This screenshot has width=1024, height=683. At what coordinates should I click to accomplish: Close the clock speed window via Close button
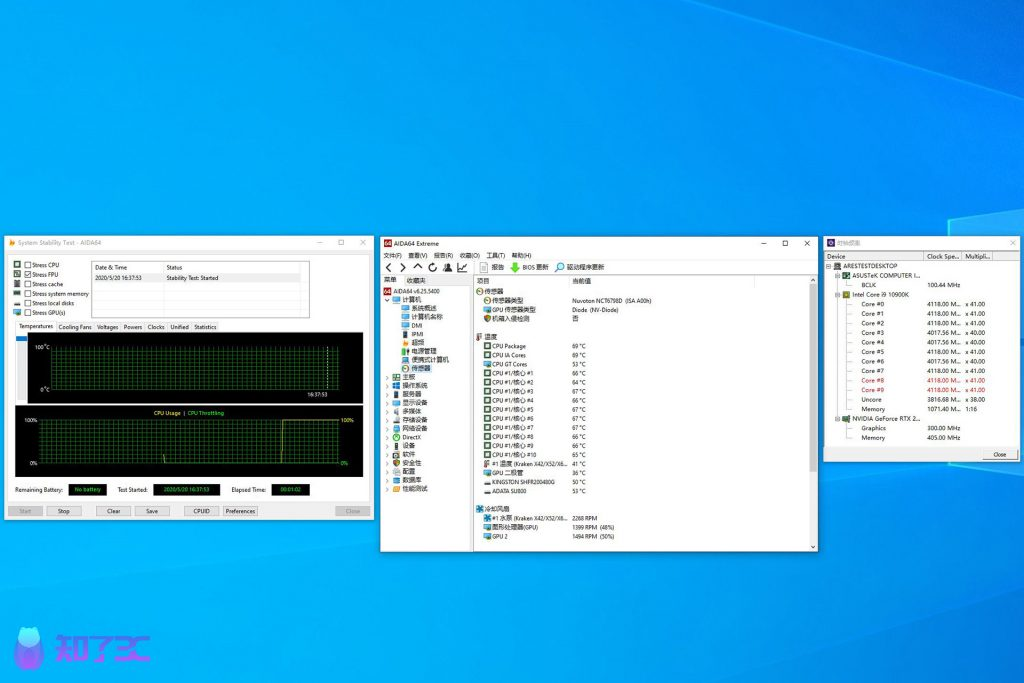point(1000,454)
